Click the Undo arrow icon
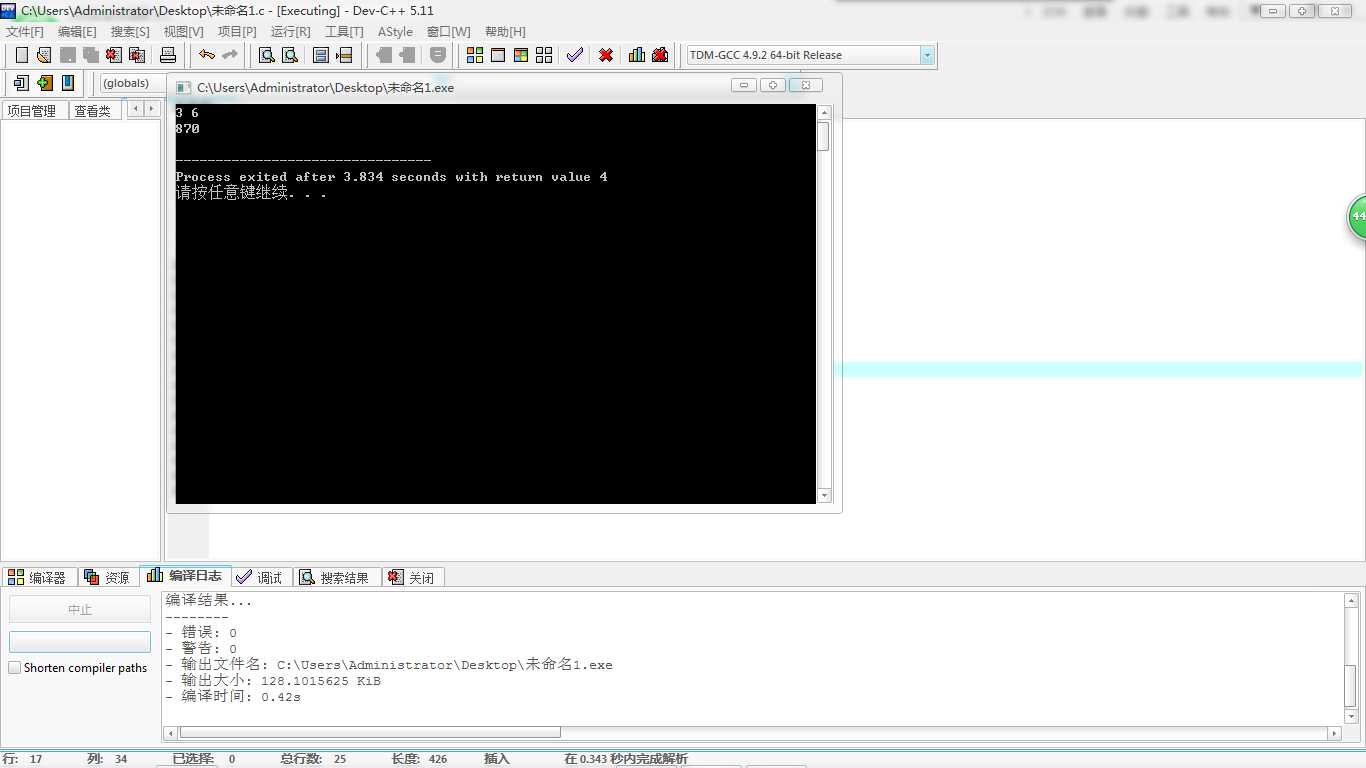This screenshot has width=1366, height=768. click(x=207, y=55)
